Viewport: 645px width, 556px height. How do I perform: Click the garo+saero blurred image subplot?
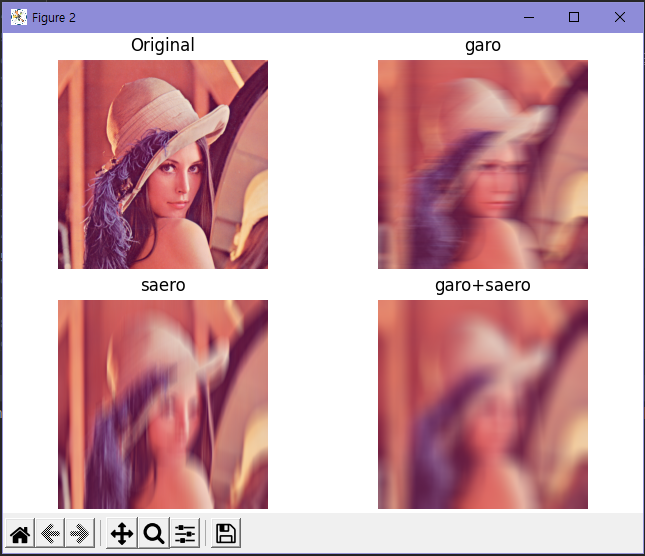pyautogui.click(x=483, y=404)
